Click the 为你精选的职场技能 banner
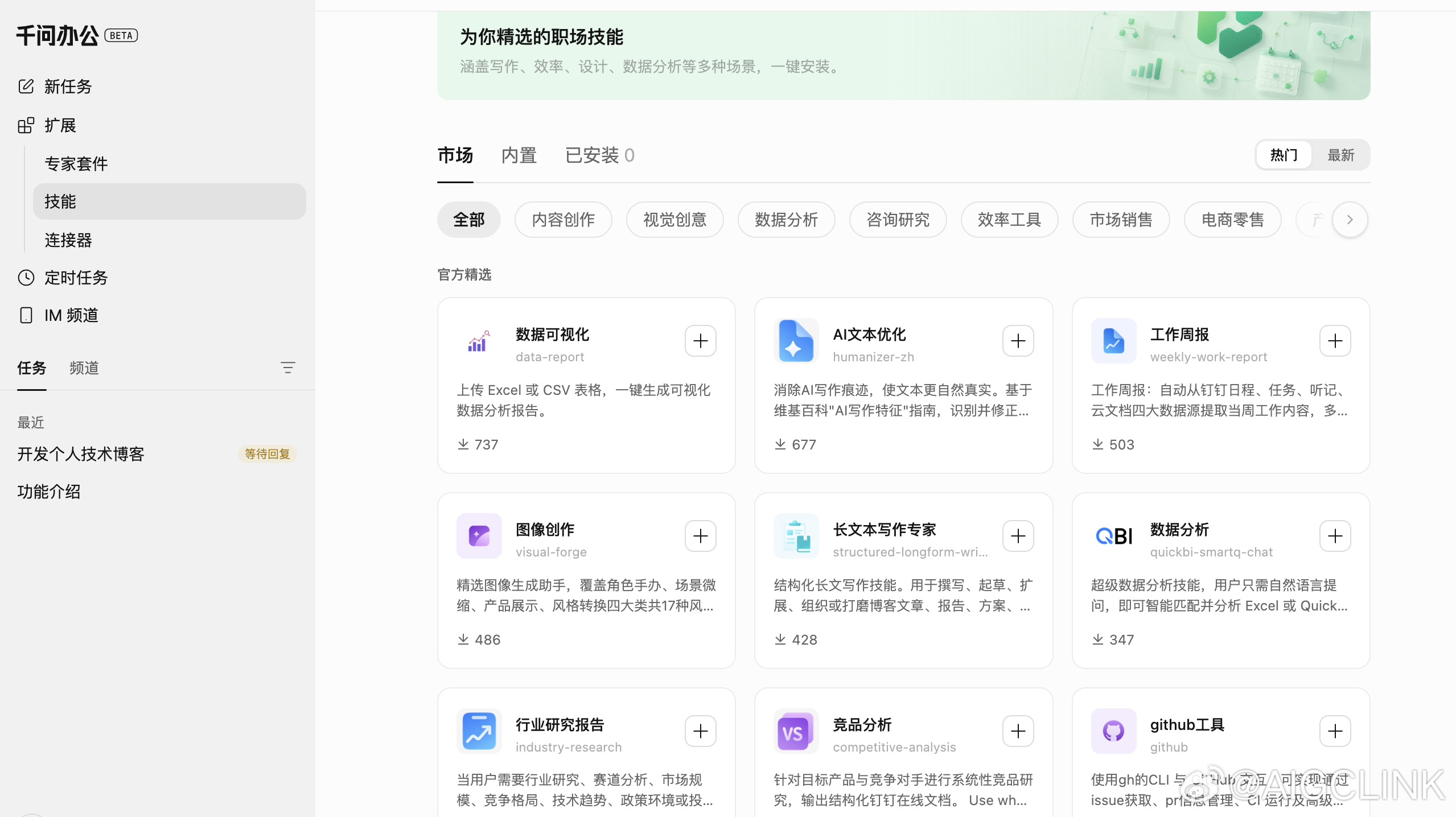 click(903, 55)
